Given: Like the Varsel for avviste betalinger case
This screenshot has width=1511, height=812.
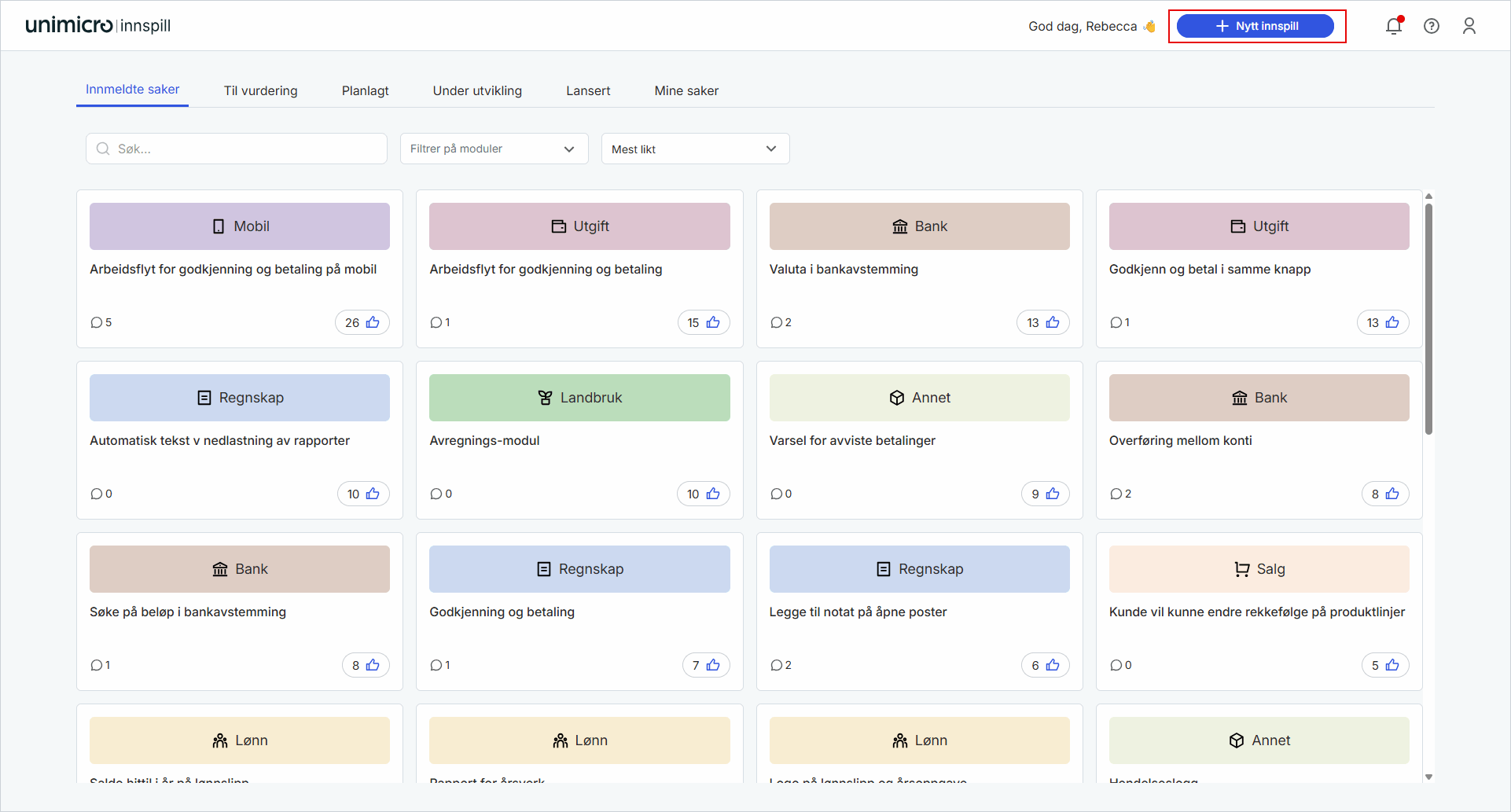Looking at the screenshot, I should (x=1053, y=494).
